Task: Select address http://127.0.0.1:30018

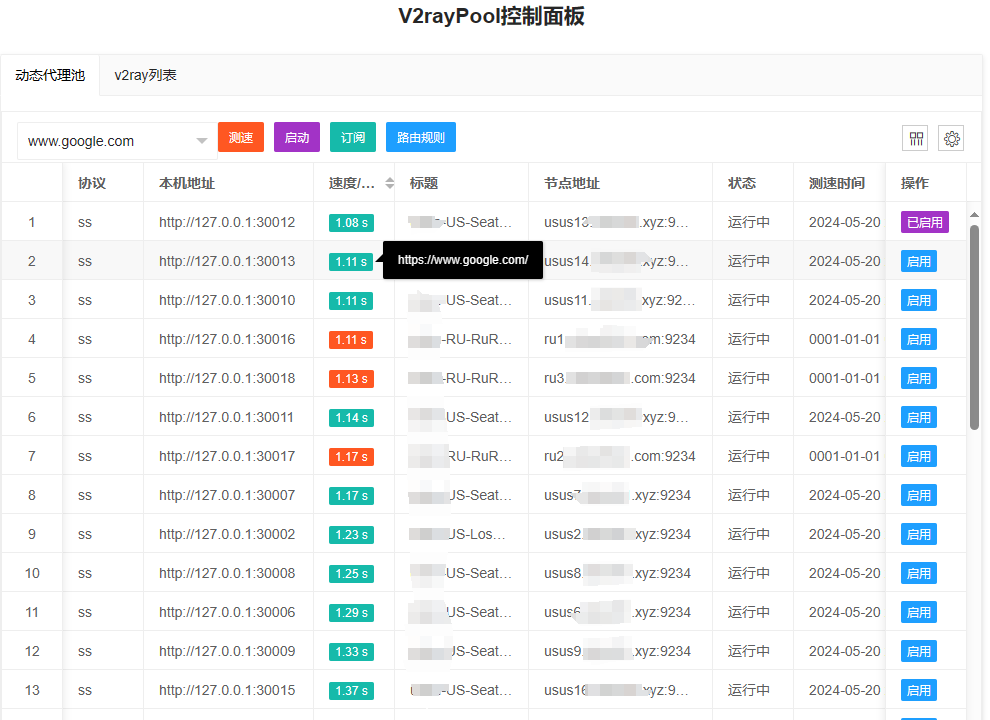Action: click(227, 378)
